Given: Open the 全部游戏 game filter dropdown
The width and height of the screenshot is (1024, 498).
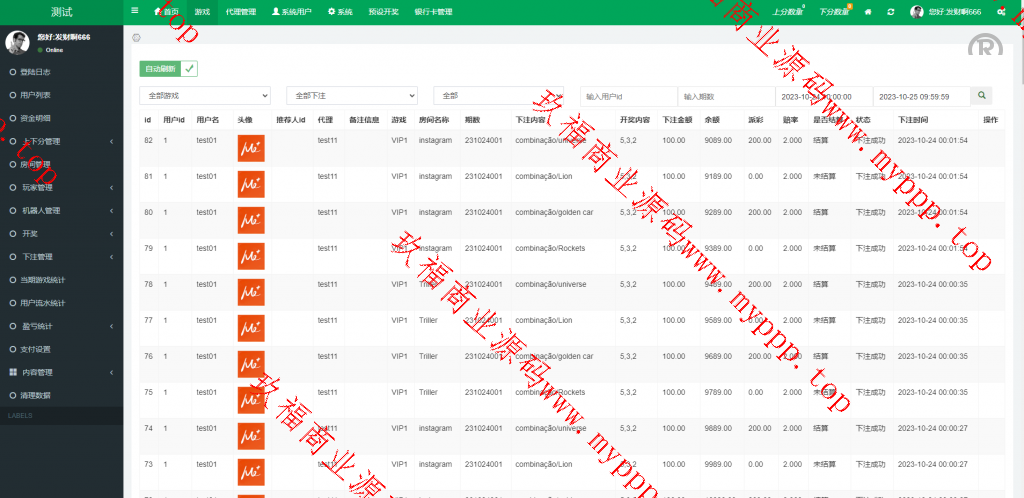Looking at the screenshot, I should click(x=205, y=96).
